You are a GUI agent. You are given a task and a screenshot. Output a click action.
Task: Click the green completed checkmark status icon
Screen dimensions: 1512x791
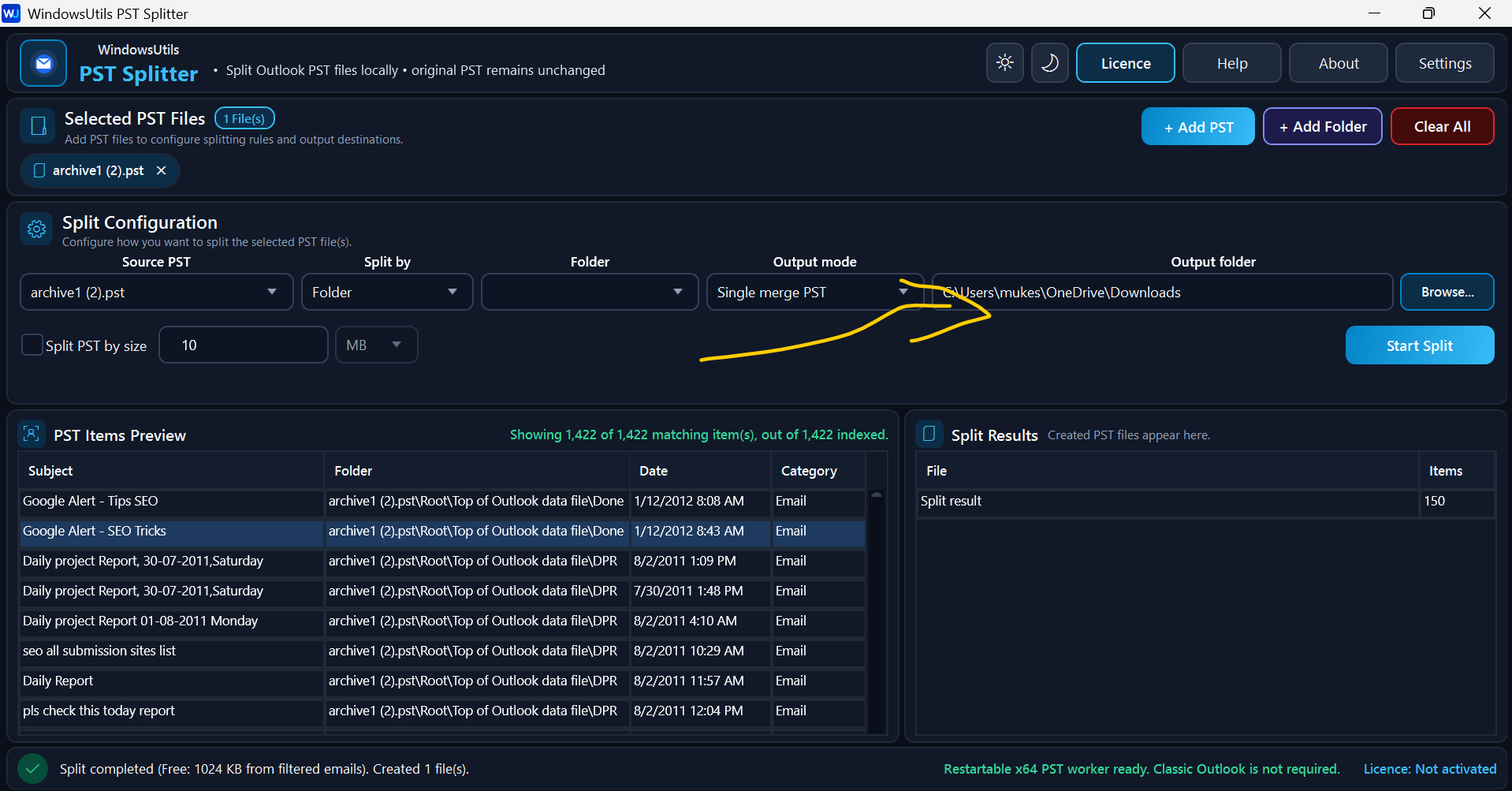pos(32,768)
